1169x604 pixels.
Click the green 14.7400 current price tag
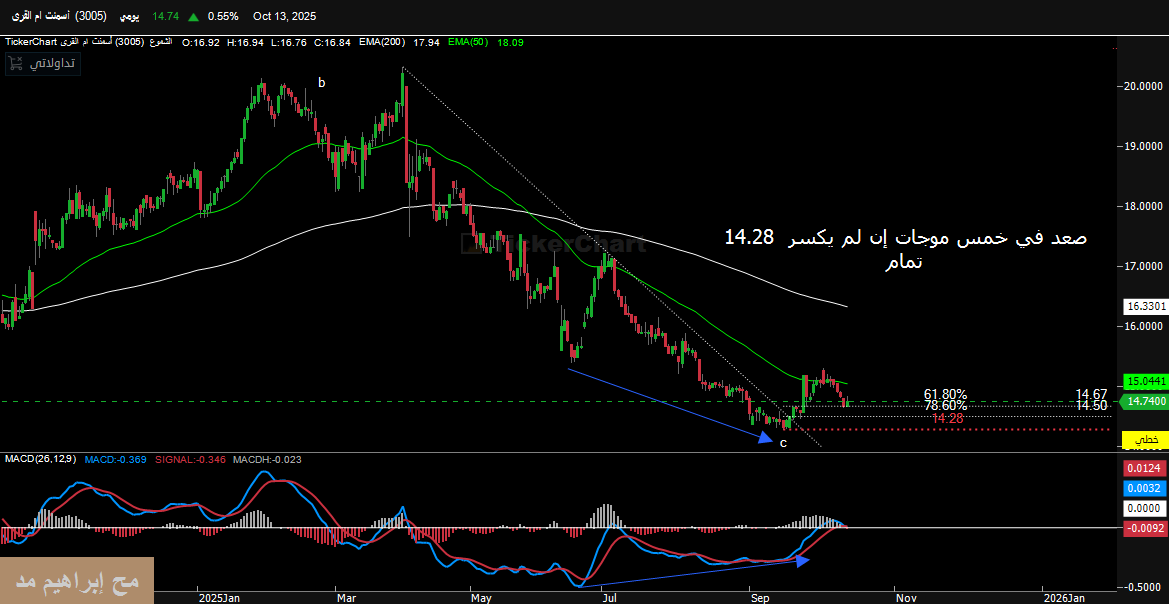(1142, 401)
